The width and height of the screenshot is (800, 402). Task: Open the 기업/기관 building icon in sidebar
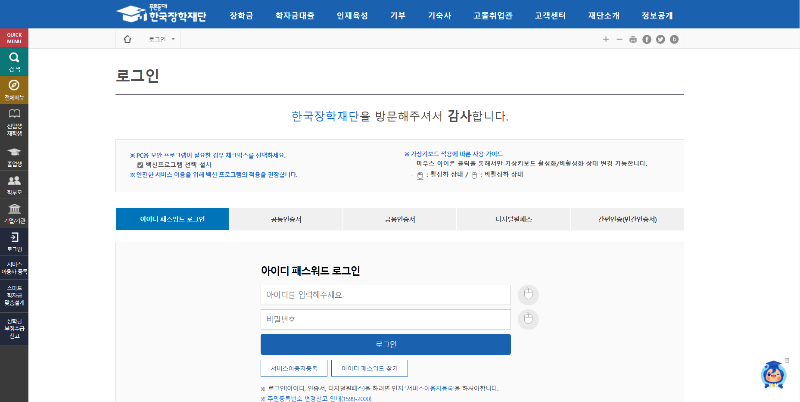pyautogui.click(x=14, y=213)
